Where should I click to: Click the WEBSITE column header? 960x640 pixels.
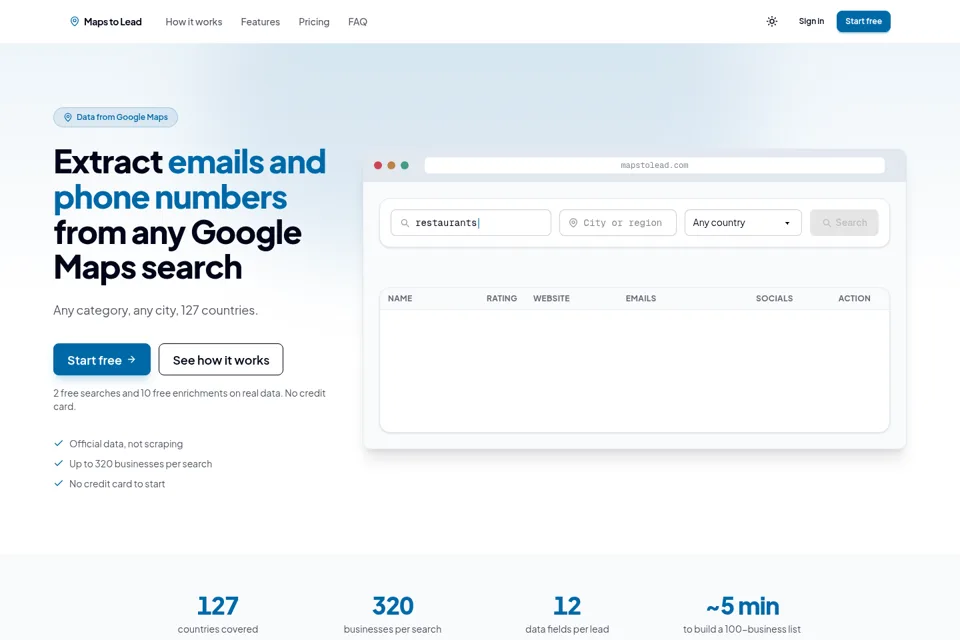(x=551, y=298)
